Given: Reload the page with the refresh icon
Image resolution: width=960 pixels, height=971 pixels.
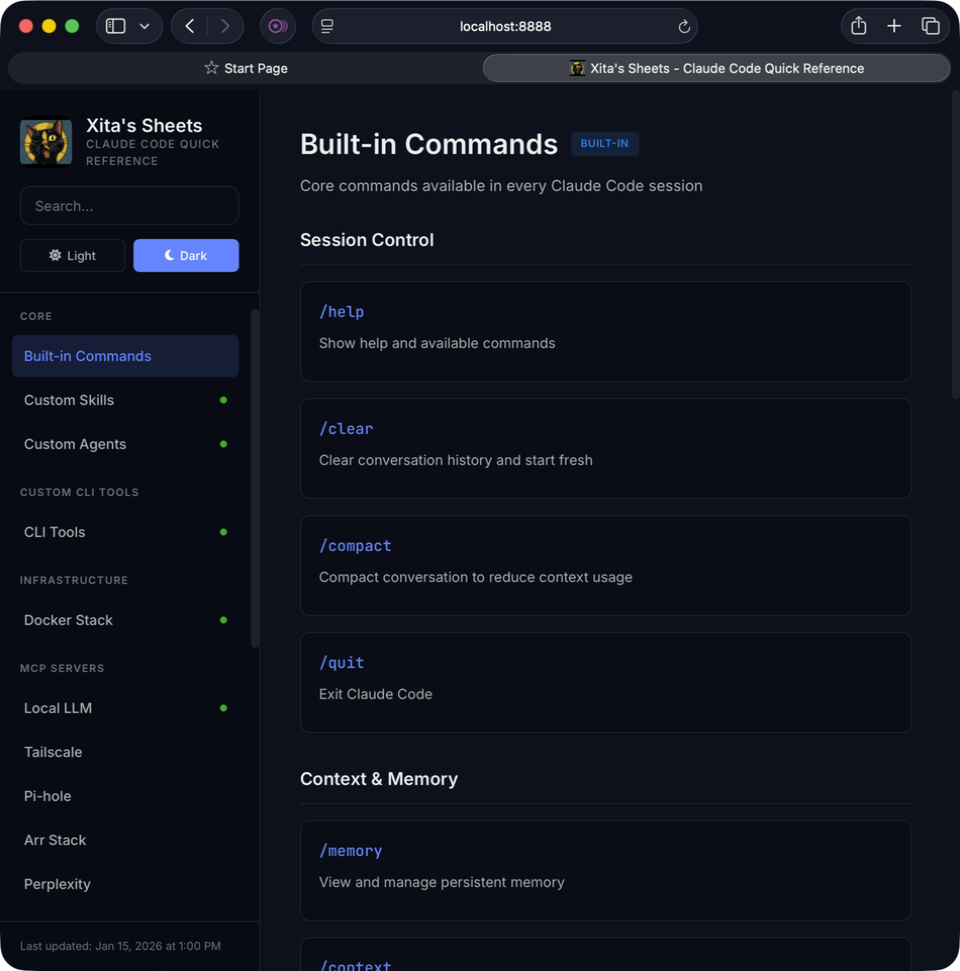Looking at the screenshot, I should pyautogui.click(x=684, y=26).
